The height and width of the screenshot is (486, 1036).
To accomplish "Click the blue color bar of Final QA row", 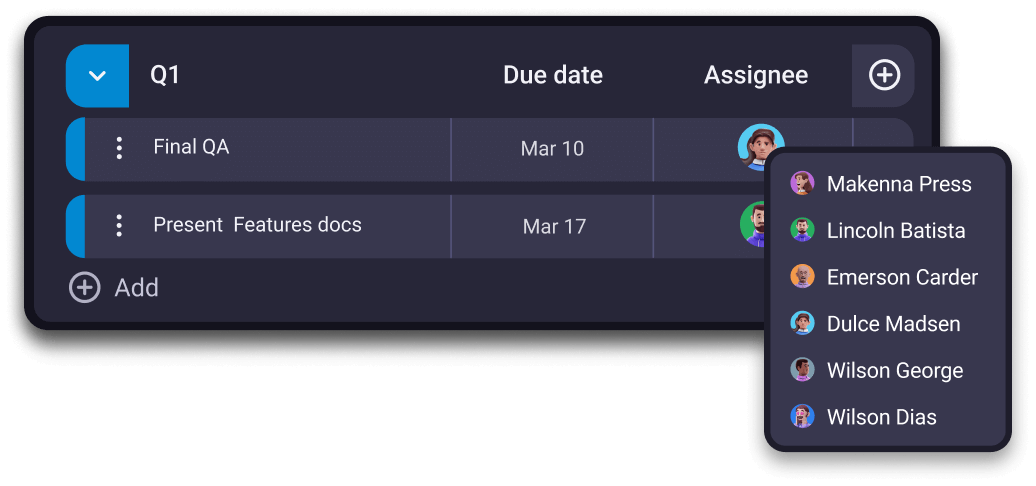I will click(x=75, y=149).
